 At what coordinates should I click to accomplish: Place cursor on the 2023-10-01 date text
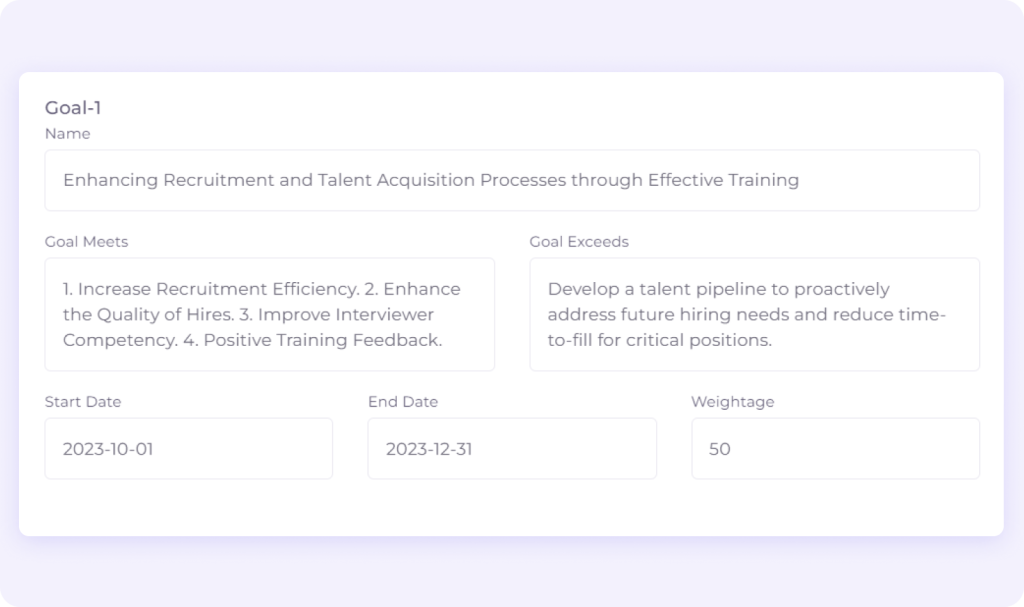click(108, 449)
